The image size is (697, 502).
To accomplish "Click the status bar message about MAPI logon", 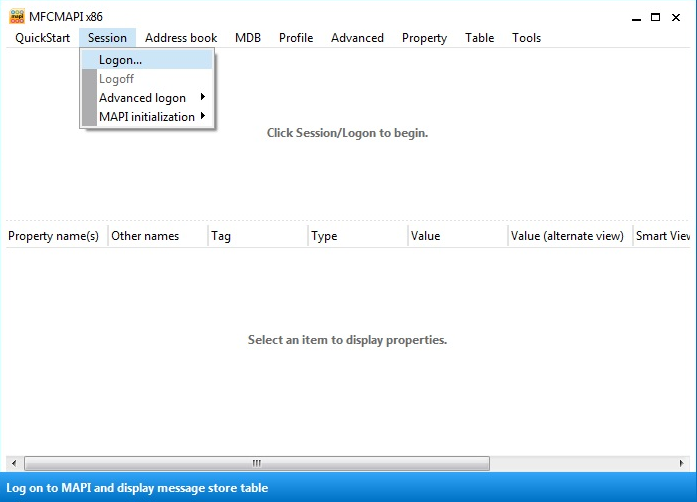I will pyautogui.click(x=137, y=488).
